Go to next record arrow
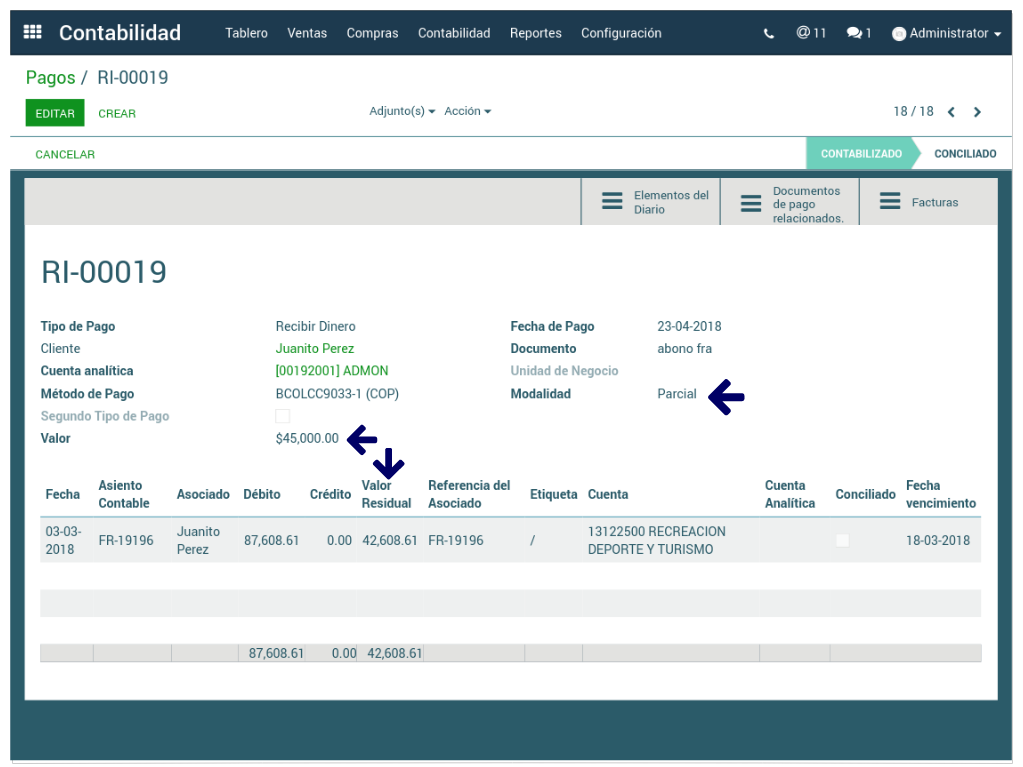1023x767 pixels. 977,112
